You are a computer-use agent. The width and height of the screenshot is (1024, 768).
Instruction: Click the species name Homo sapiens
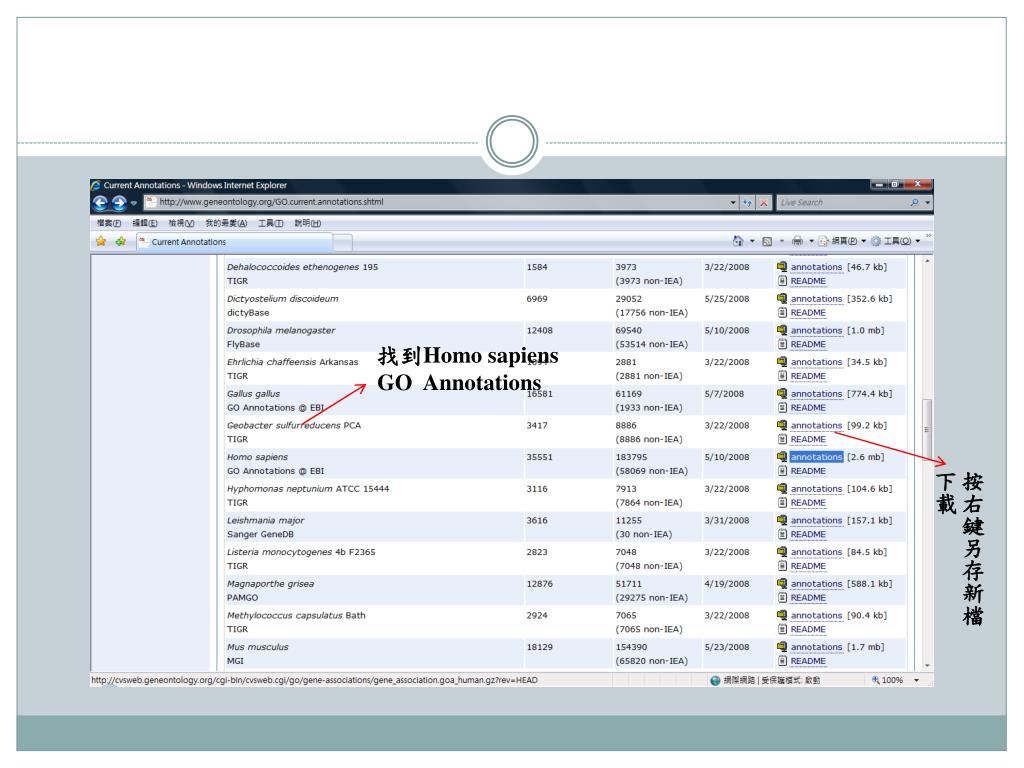click(257, 457)
